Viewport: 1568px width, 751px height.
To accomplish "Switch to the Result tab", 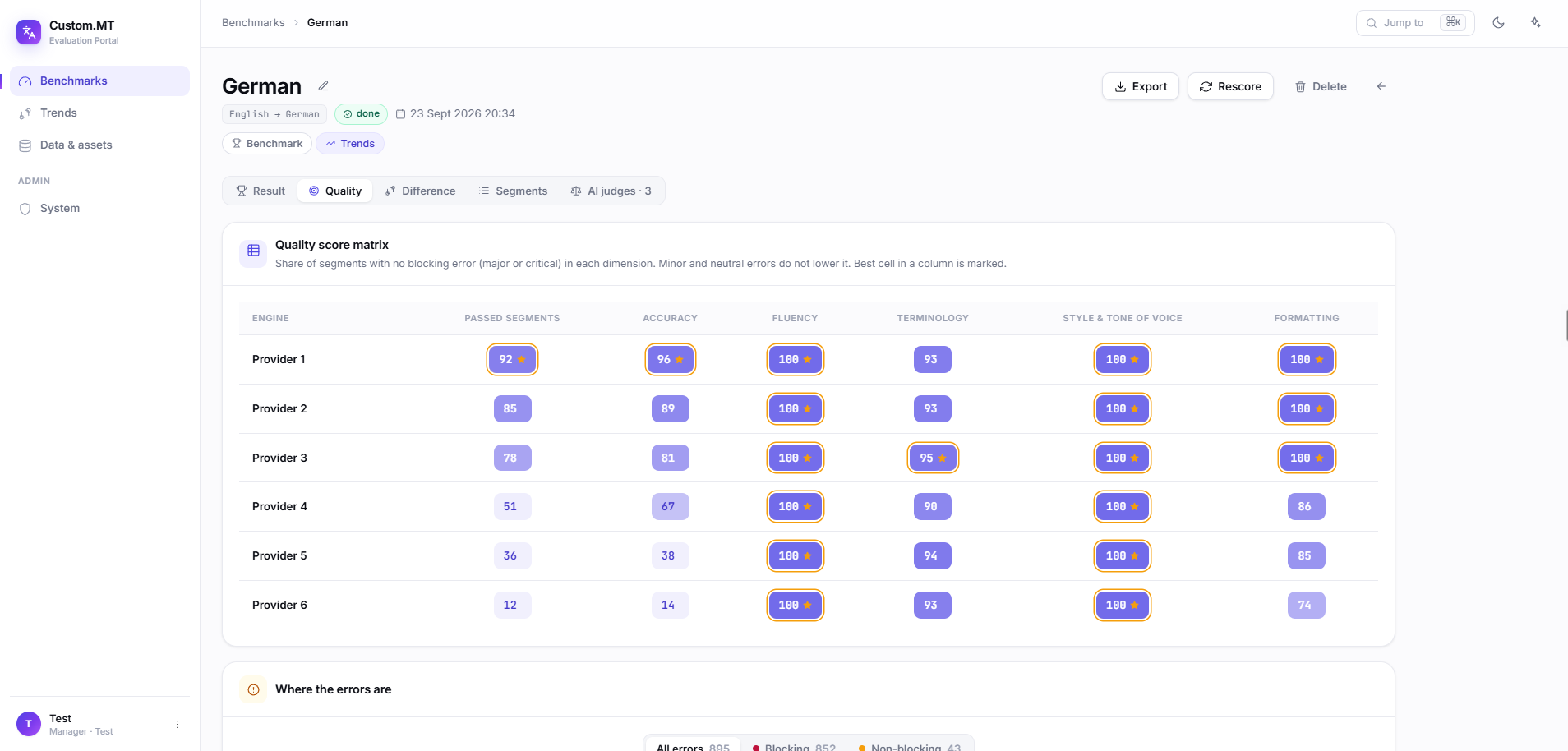I will coord(261,191).
